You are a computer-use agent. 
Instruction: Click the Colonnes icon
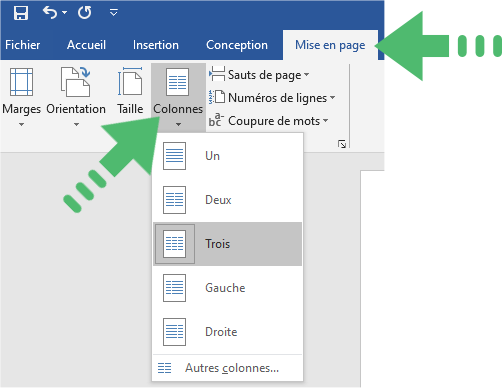click(178, 82)
